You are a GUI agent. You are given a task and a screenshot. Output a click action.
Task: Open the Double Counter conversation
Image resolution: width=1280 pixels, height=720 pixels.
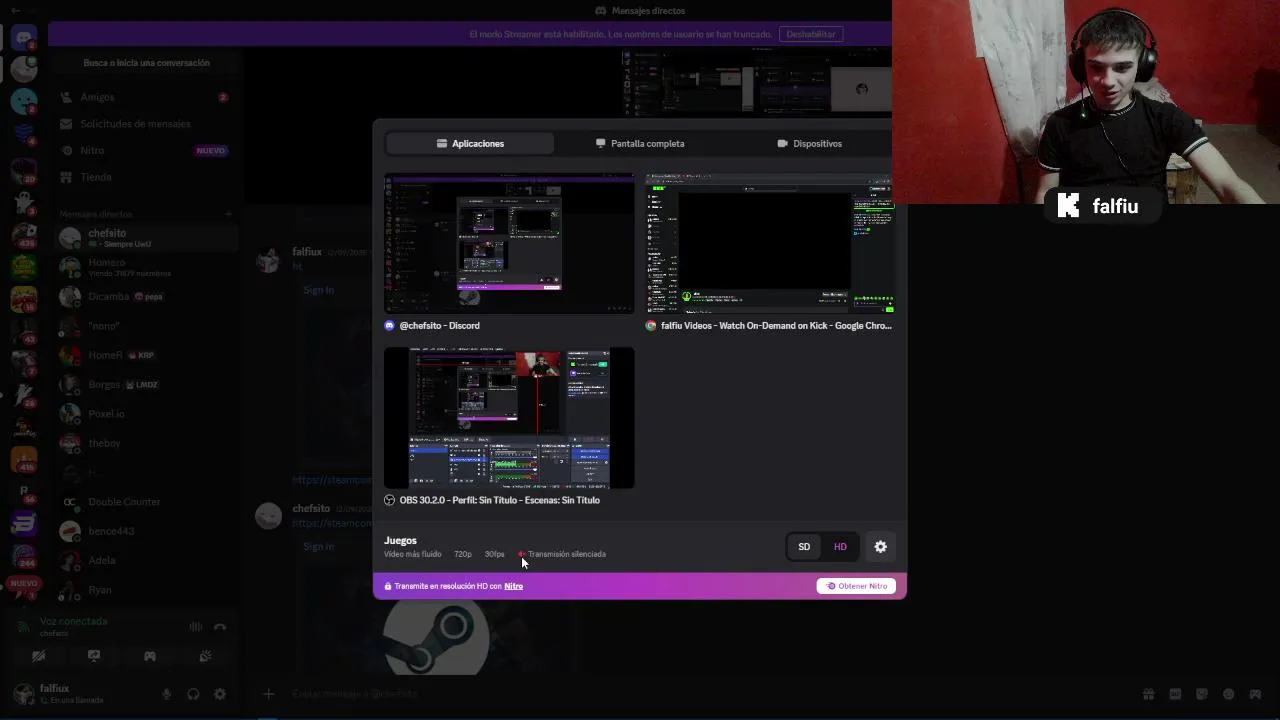(145, 502)
